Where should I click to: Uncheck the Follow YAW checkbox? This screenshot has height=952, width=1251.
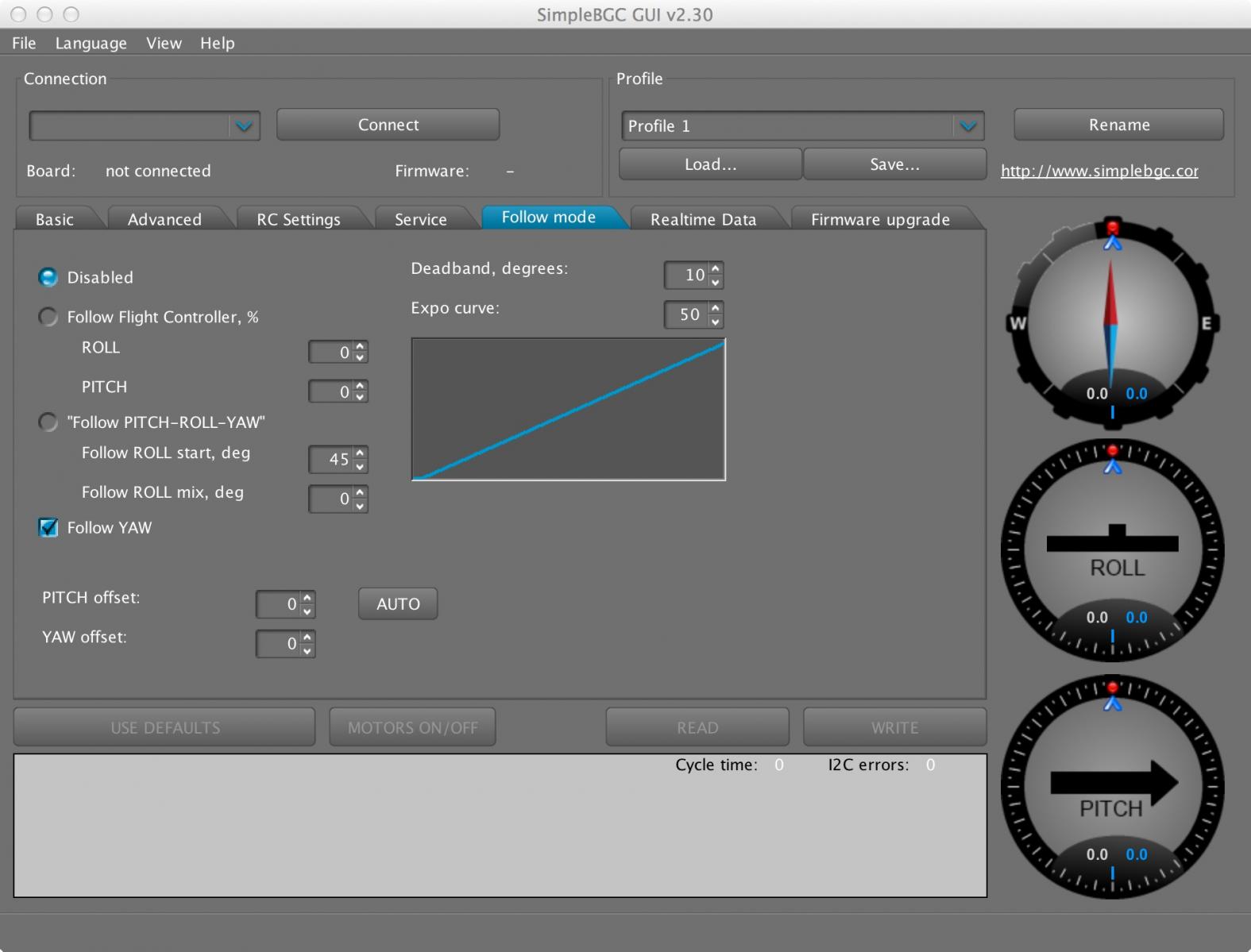[x=48, y=527]
